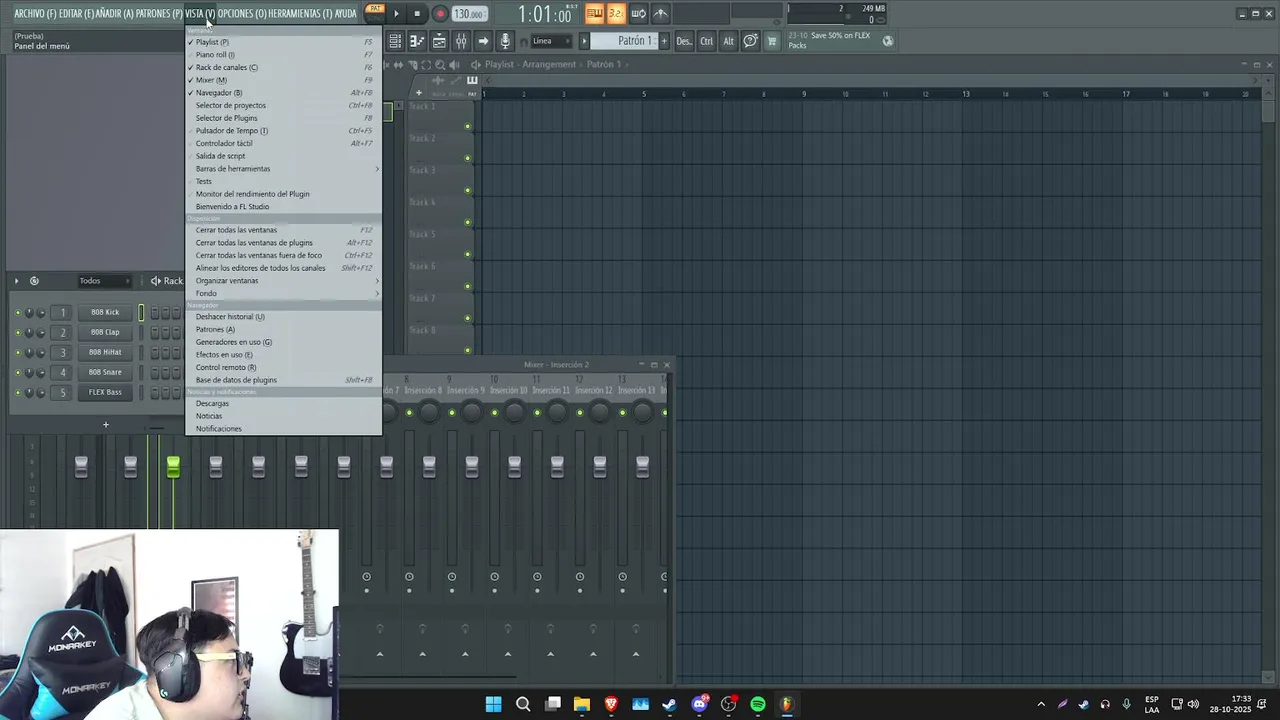Open the OPCIONES menu
Viewport: 1280px width, 720px height.
click(x=242, y=13)
